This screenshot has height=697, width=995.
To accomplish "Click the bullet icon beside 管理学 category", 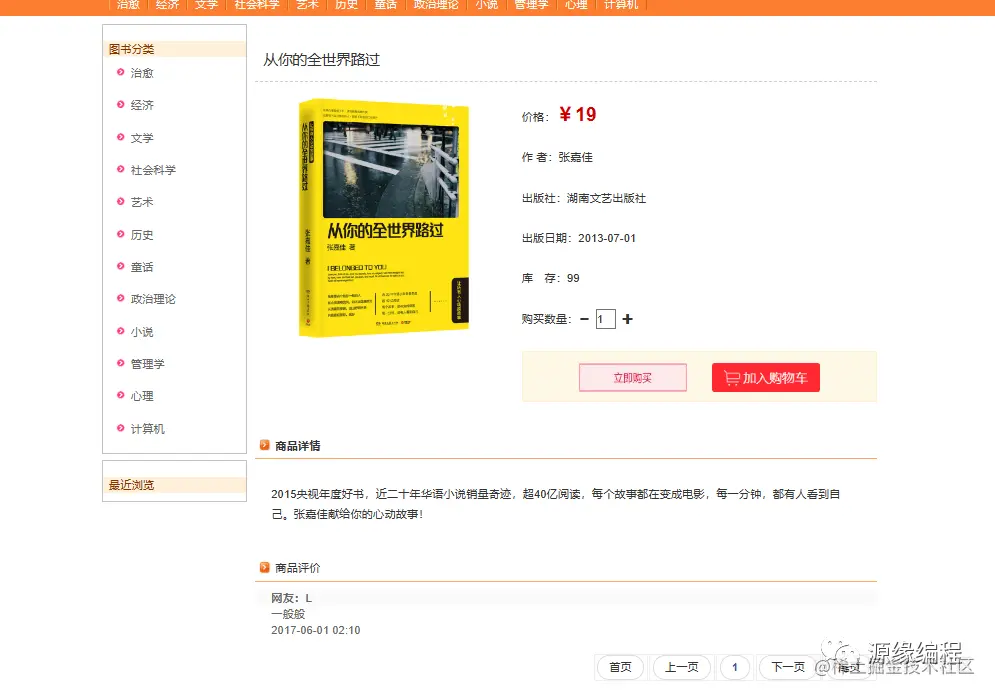I will 121,364.
